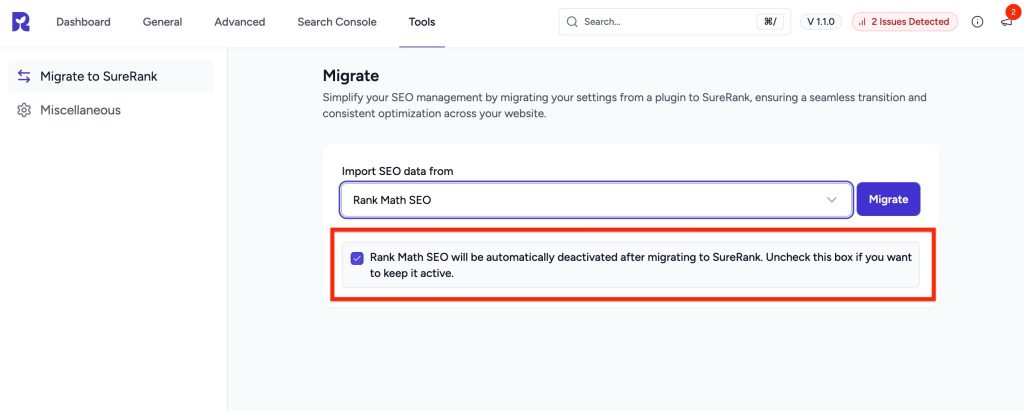Open the announcements megaphone icon
The width and height of the screenshot is (1024, 411).
coord(1006,22)
